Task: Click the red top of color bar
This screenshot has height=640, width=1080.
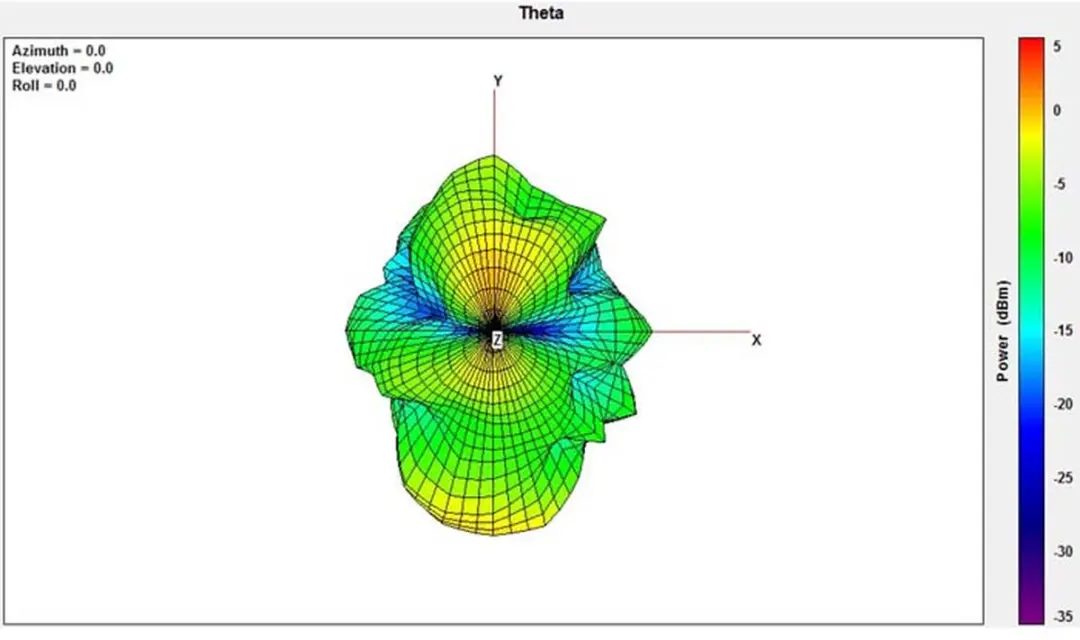Action: (1031, 48)
